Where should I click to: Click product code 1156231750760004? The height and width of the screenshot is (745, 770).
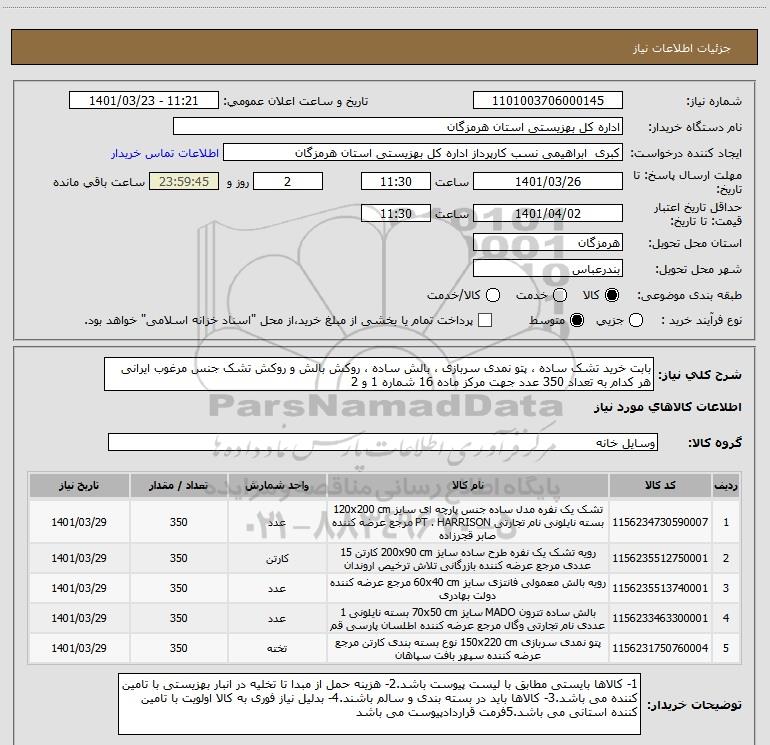[x=660, y=648]
